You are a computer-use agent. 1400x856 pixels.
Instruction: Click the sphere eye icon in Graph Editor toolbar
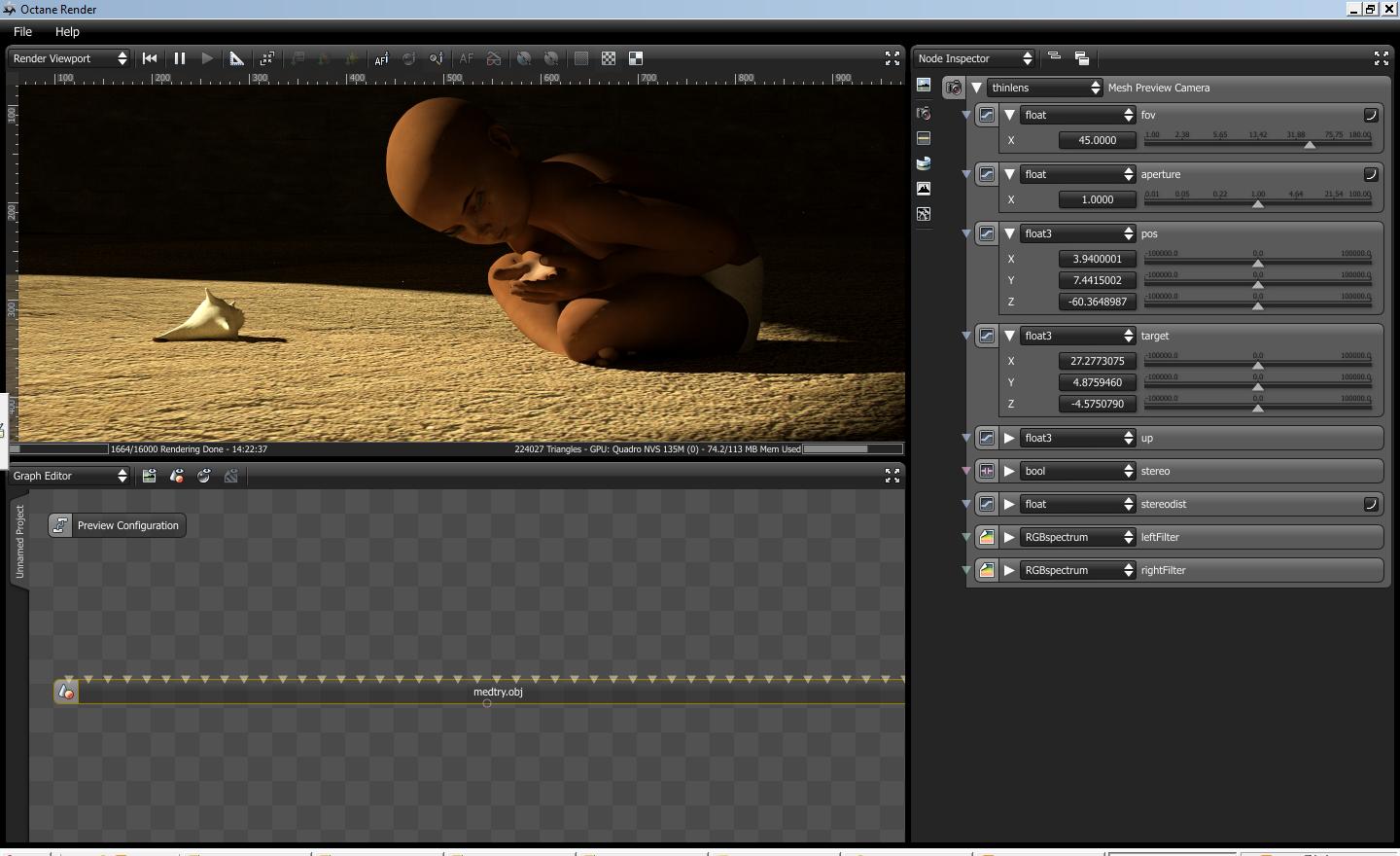204,476
